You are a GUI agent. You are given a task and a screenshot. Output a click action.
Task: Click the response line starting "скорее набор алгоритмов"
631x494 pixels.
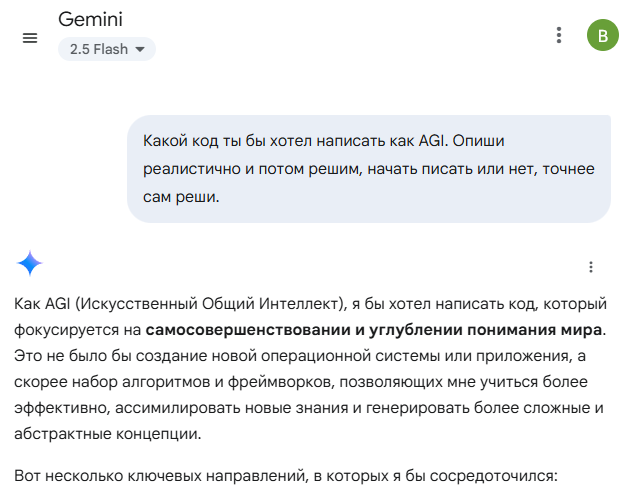click(302, 382)
